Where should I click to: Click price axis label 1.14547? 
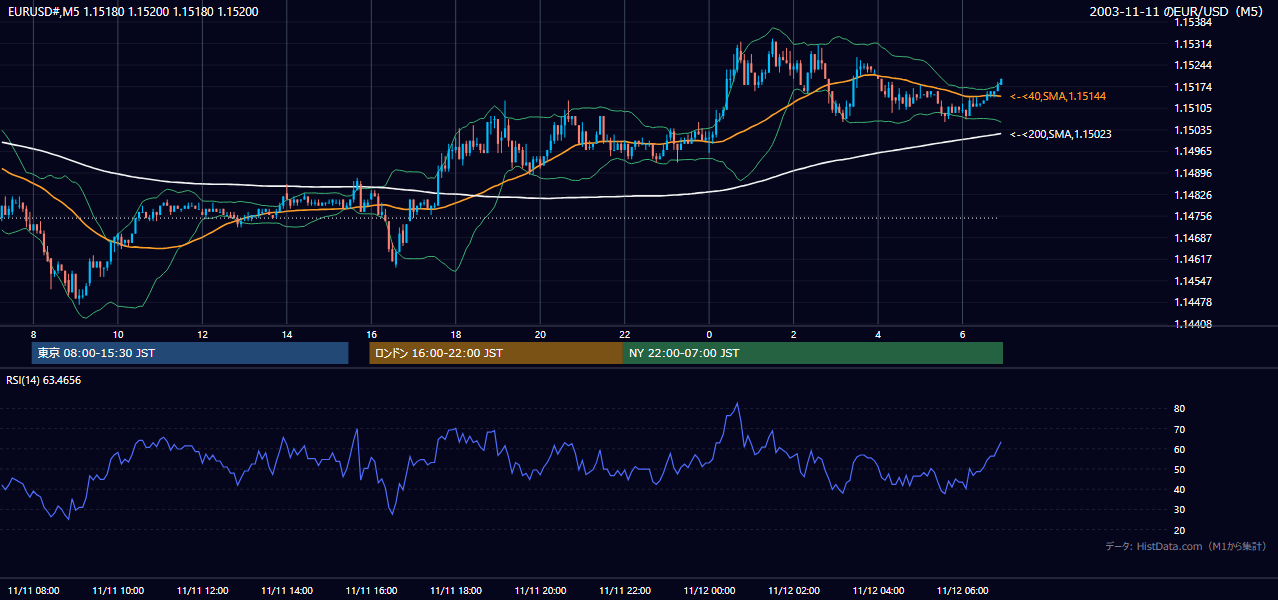tap(1192, 281)
